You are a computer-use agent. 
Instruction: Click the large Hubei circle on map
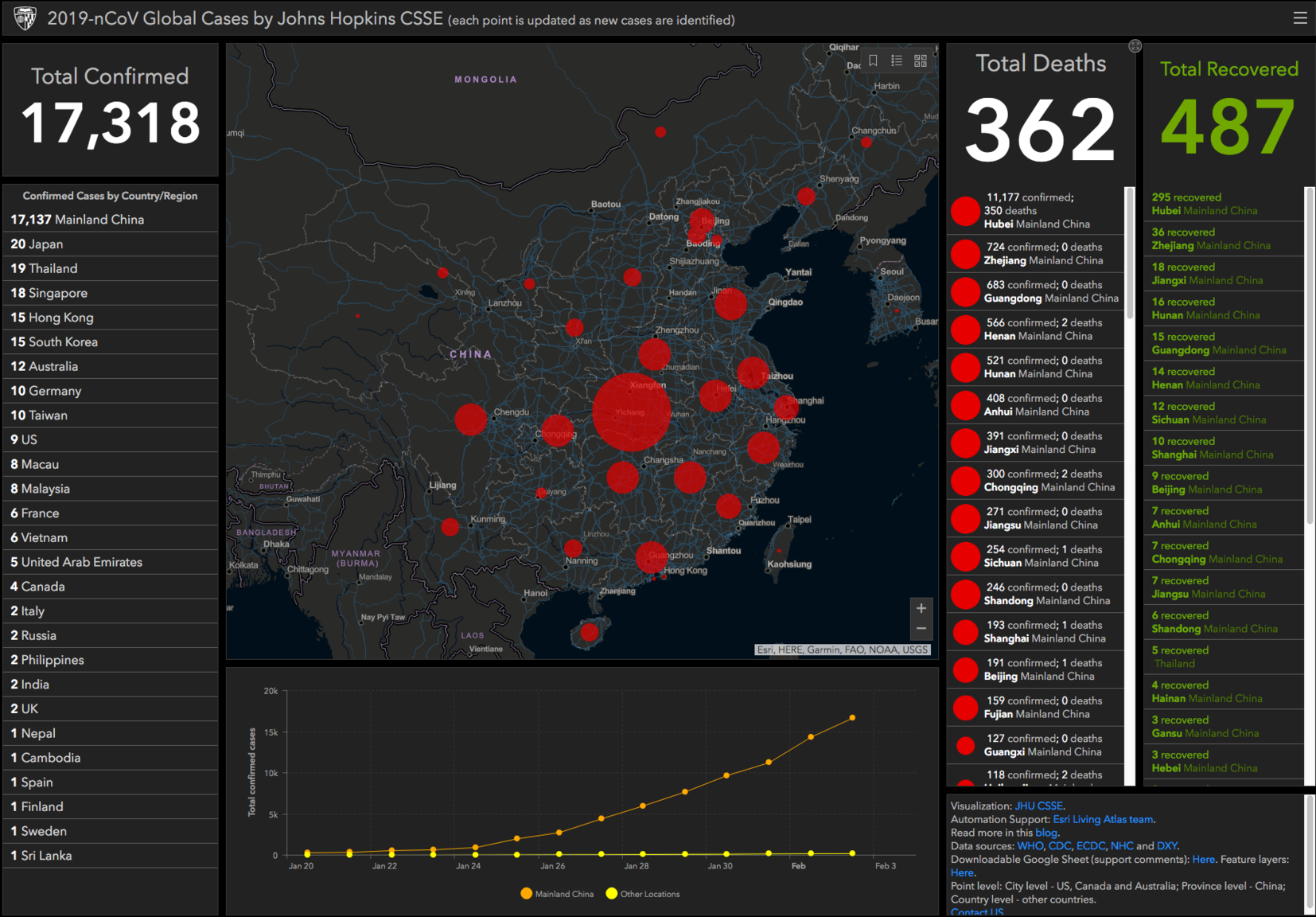[632, 412]
